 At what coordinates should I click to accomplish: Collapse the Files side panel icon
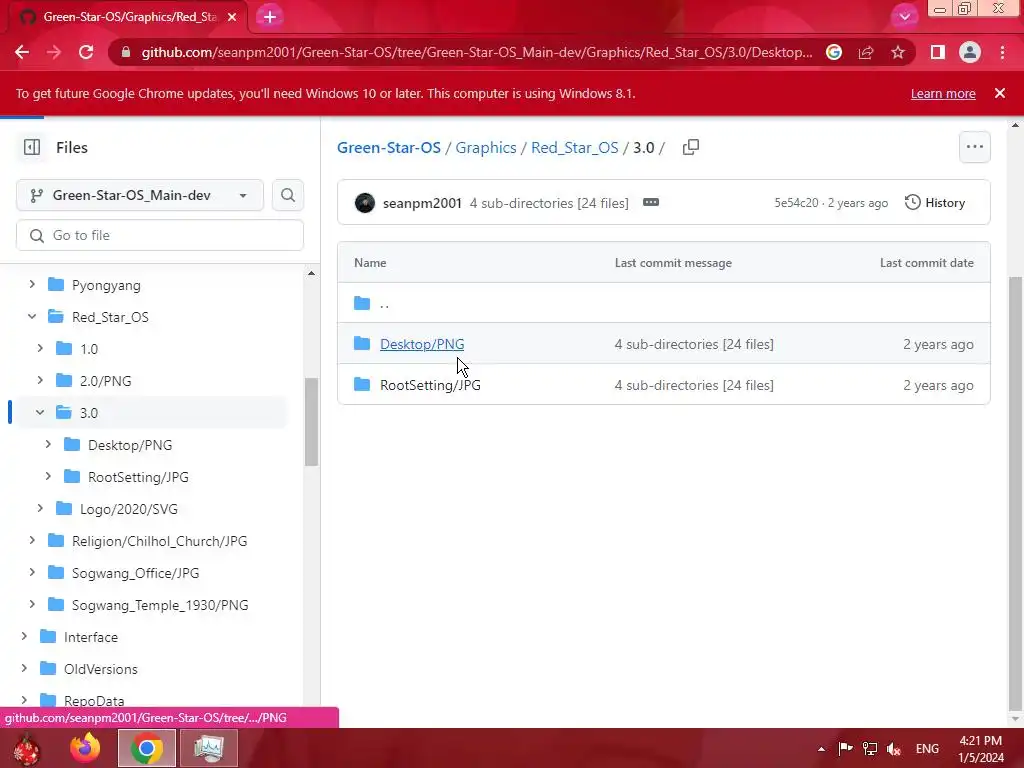31,148
